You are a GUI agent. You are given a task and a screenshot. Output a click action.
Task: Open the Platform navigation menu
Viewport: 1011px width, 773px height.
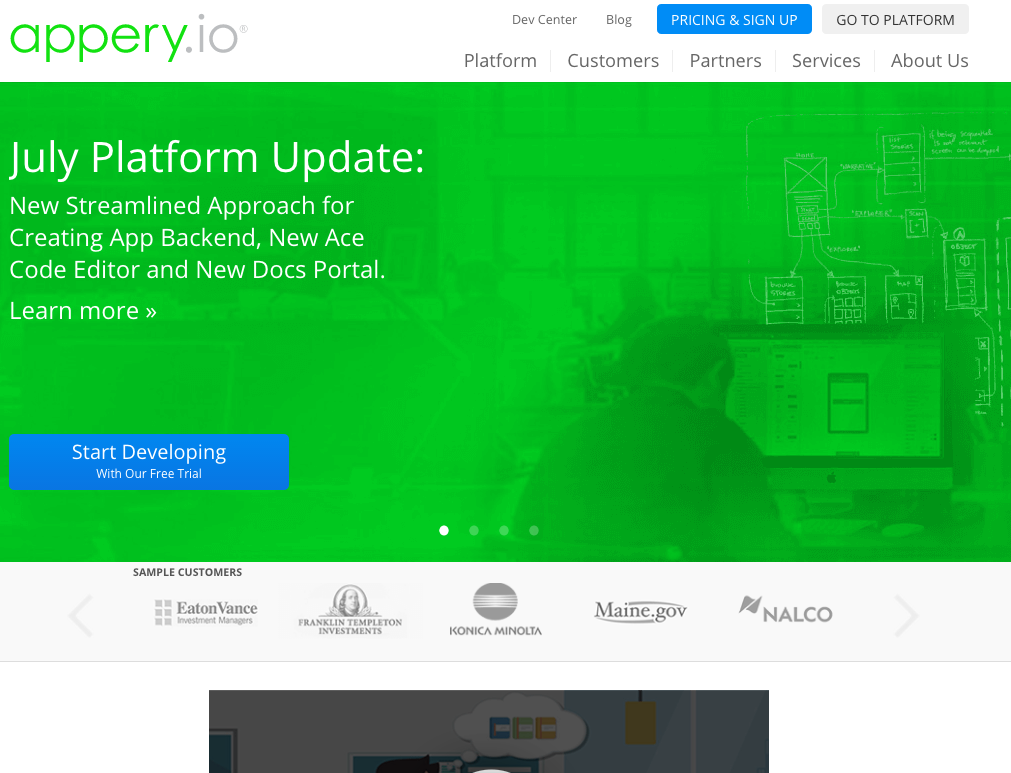500,61
